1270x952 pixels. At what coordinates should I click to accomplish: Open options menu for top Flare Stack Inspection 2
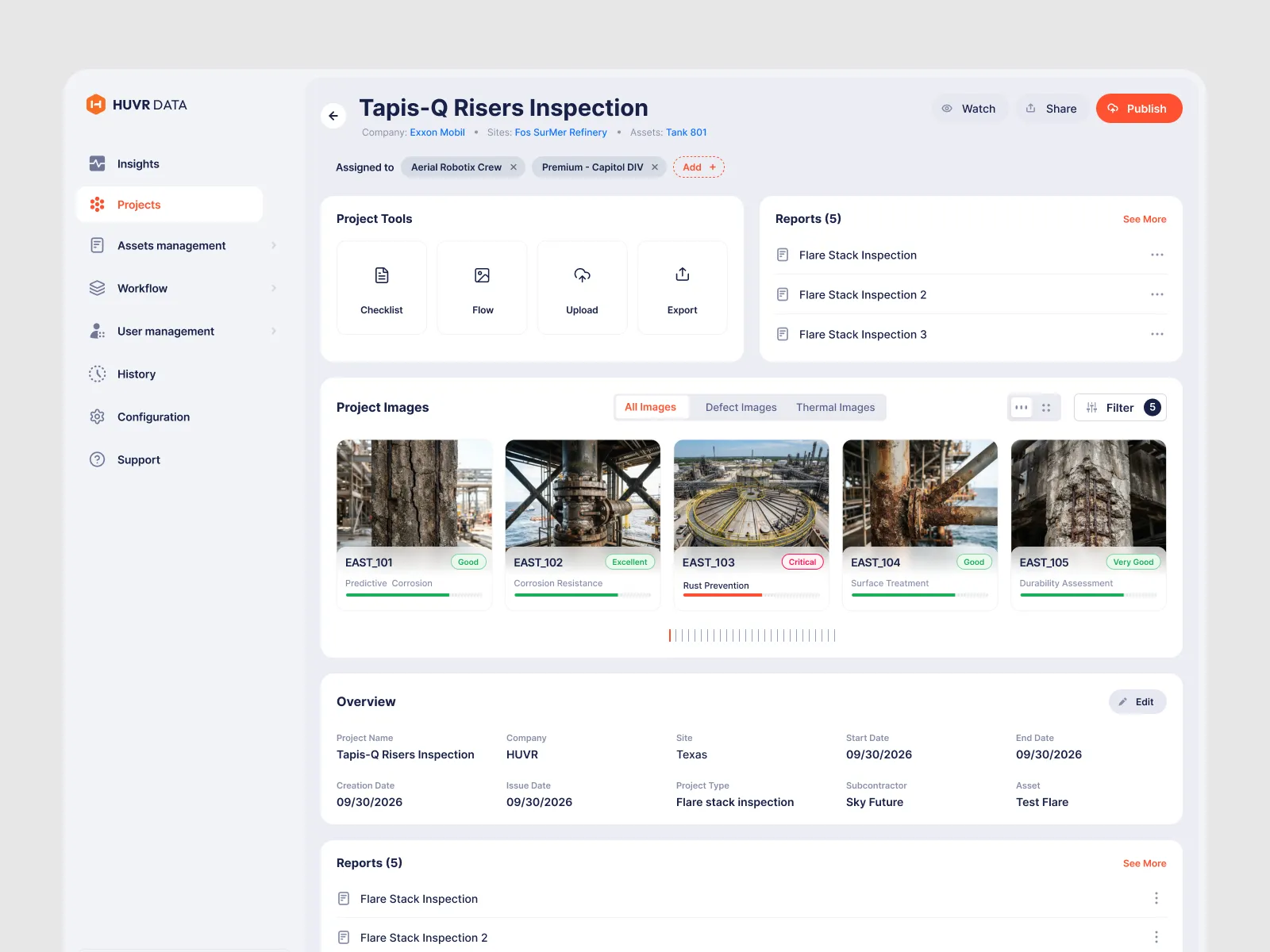(1157, 294)
